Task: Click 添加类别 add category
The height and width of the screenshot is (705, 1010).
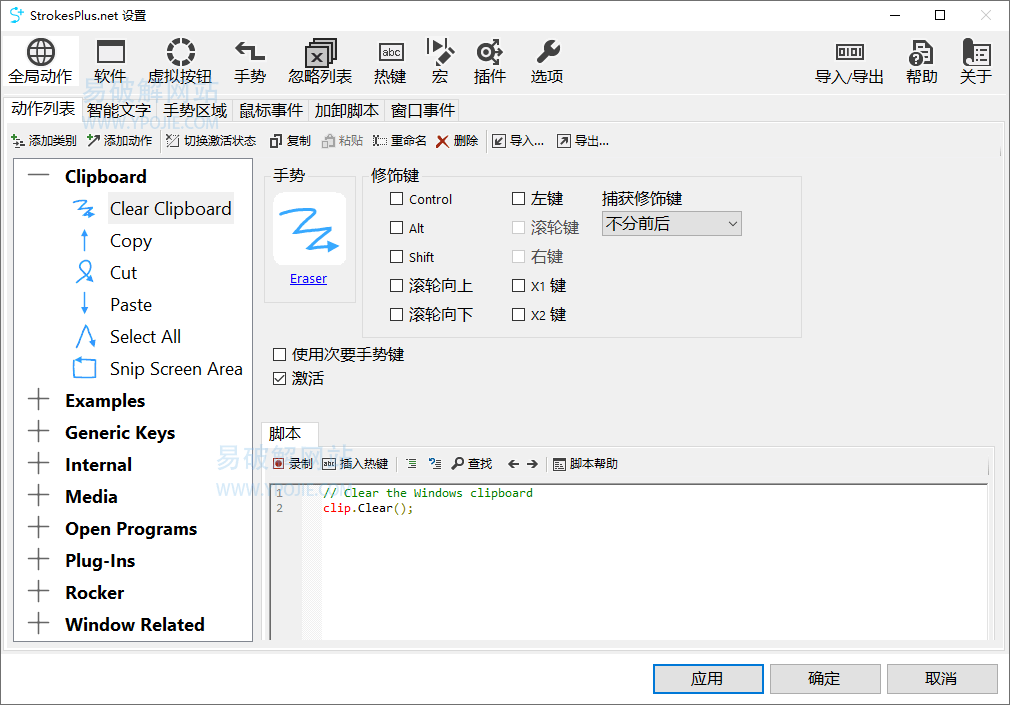Action: pos(44,140)
